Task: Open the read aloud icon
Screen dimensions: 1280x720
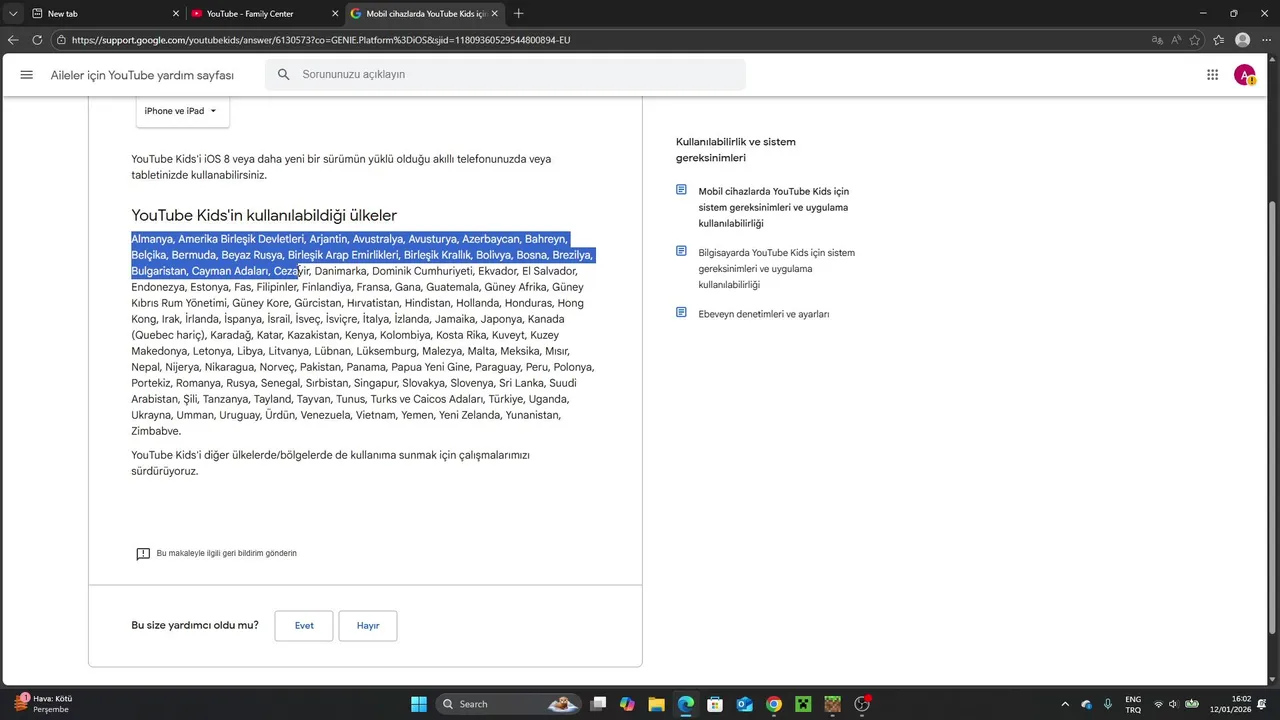Action: (1176, 40)
